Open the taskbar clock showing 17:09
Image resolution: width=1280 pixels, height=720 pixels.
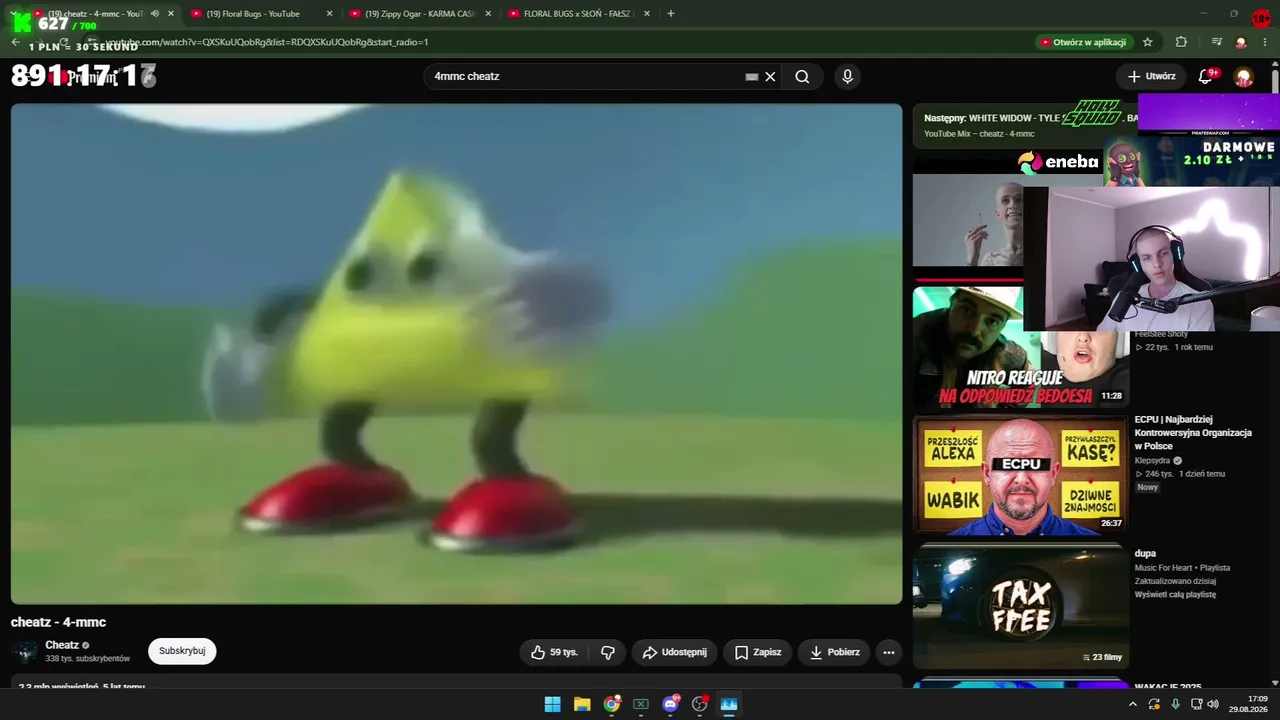pos(1248,704)
